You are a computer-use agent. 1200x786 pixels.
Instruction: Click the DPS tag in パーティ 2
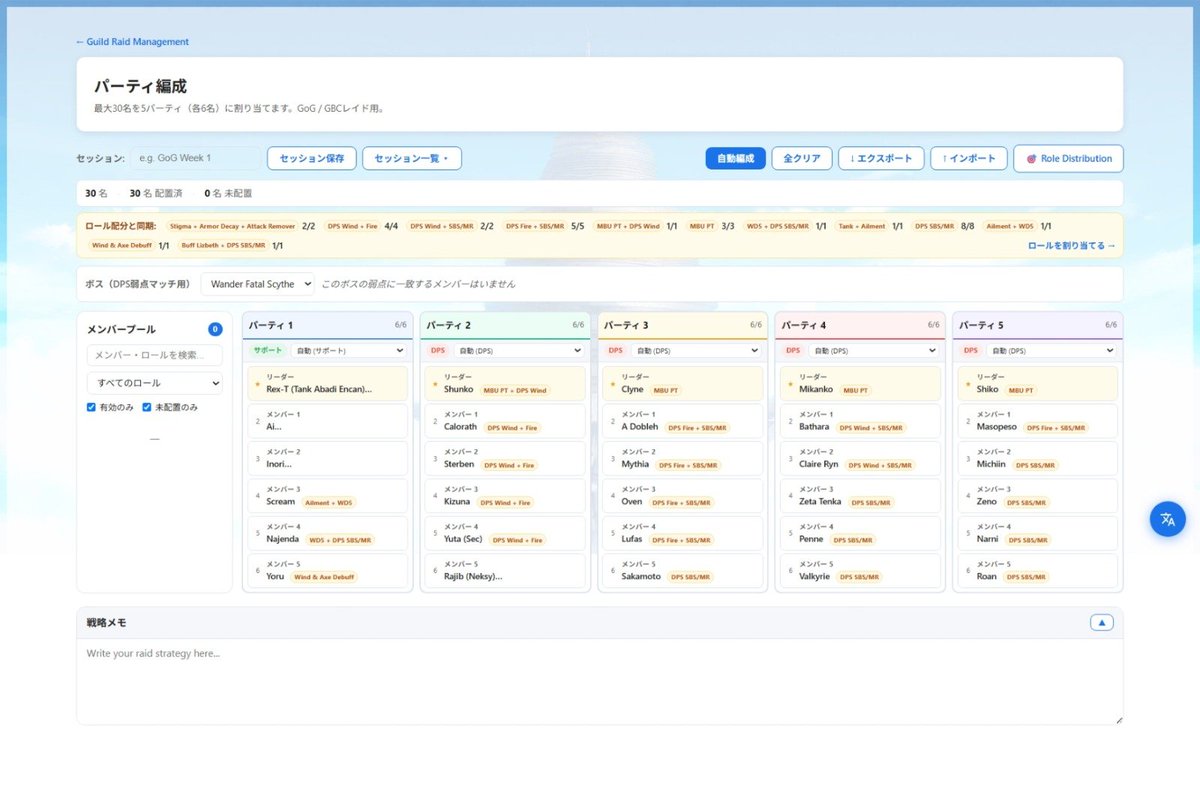click(438, 351)
